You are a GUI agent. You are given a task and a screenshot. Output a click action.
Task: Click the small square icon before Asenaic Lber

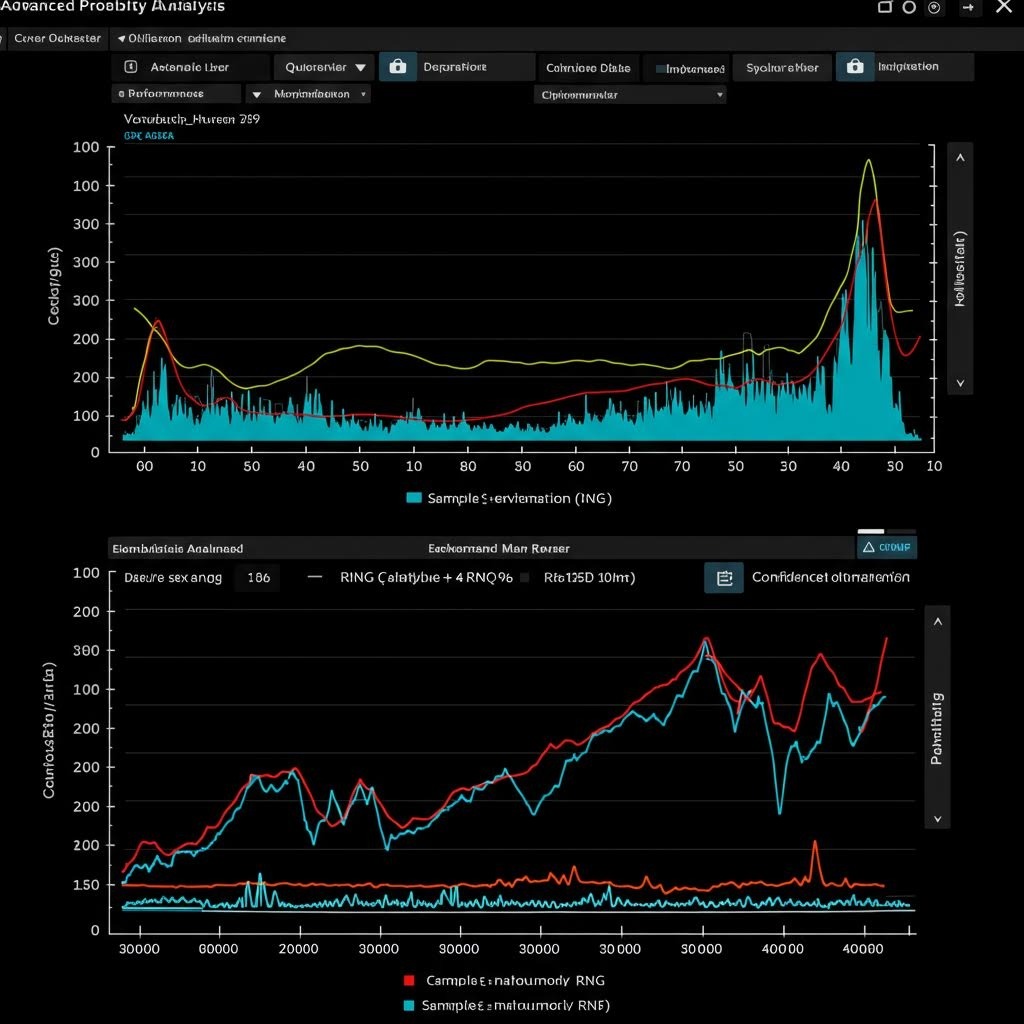click(130, 67)
